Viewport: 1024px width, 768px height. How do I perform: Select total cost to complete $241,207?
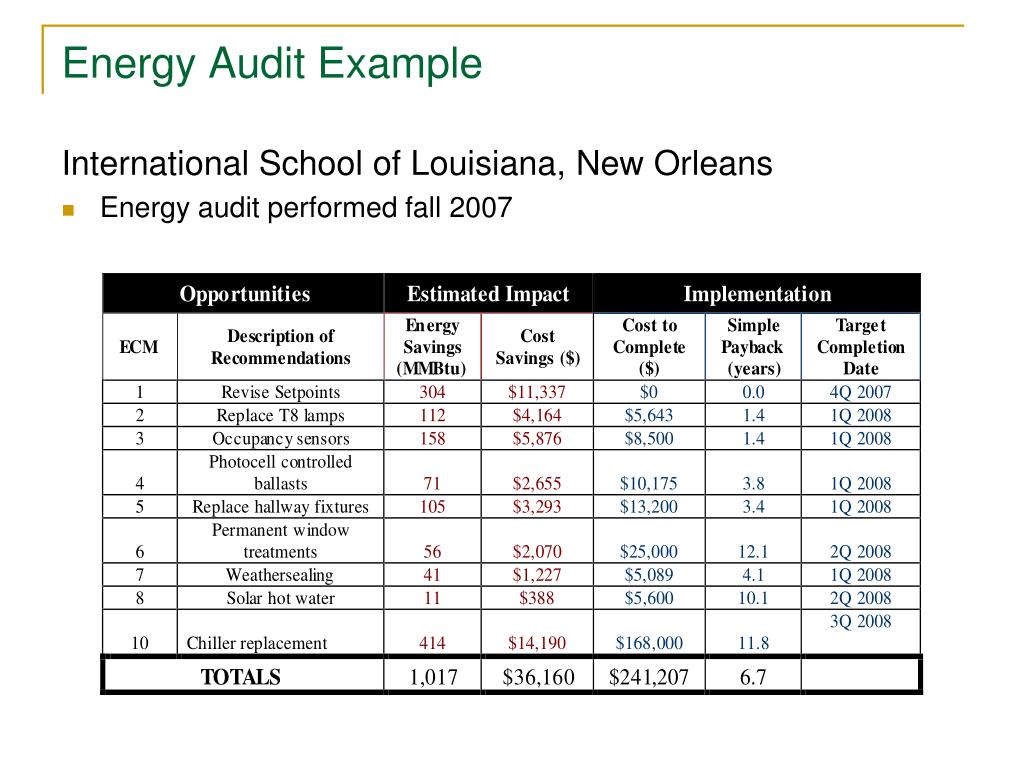coord(648,677)
